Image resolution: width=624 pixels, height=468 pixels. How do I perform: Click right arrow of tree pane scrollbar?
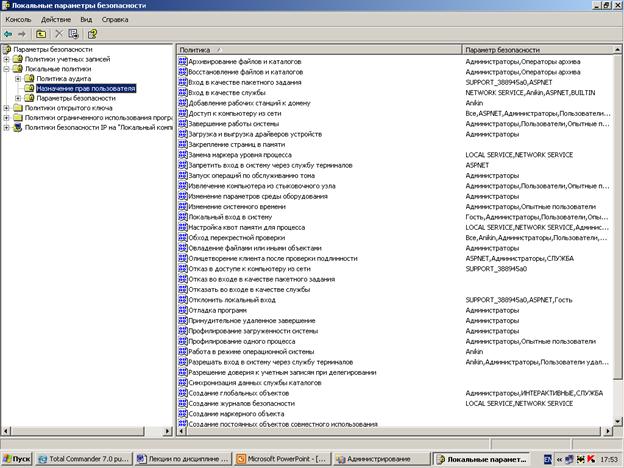click(168, 431)
